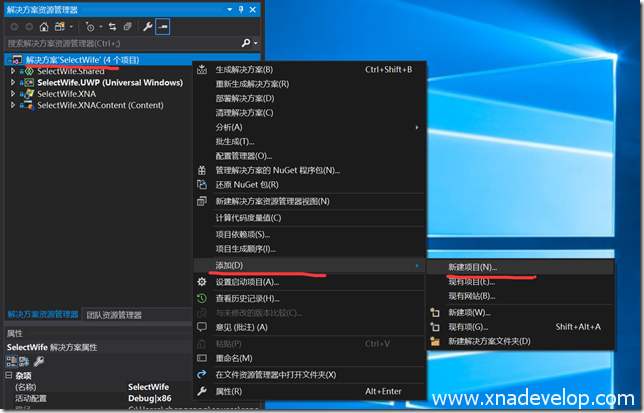
Task: Select 生成解决方案(B) in context menu
Action: pyautogui.click(x=244, y=70)
